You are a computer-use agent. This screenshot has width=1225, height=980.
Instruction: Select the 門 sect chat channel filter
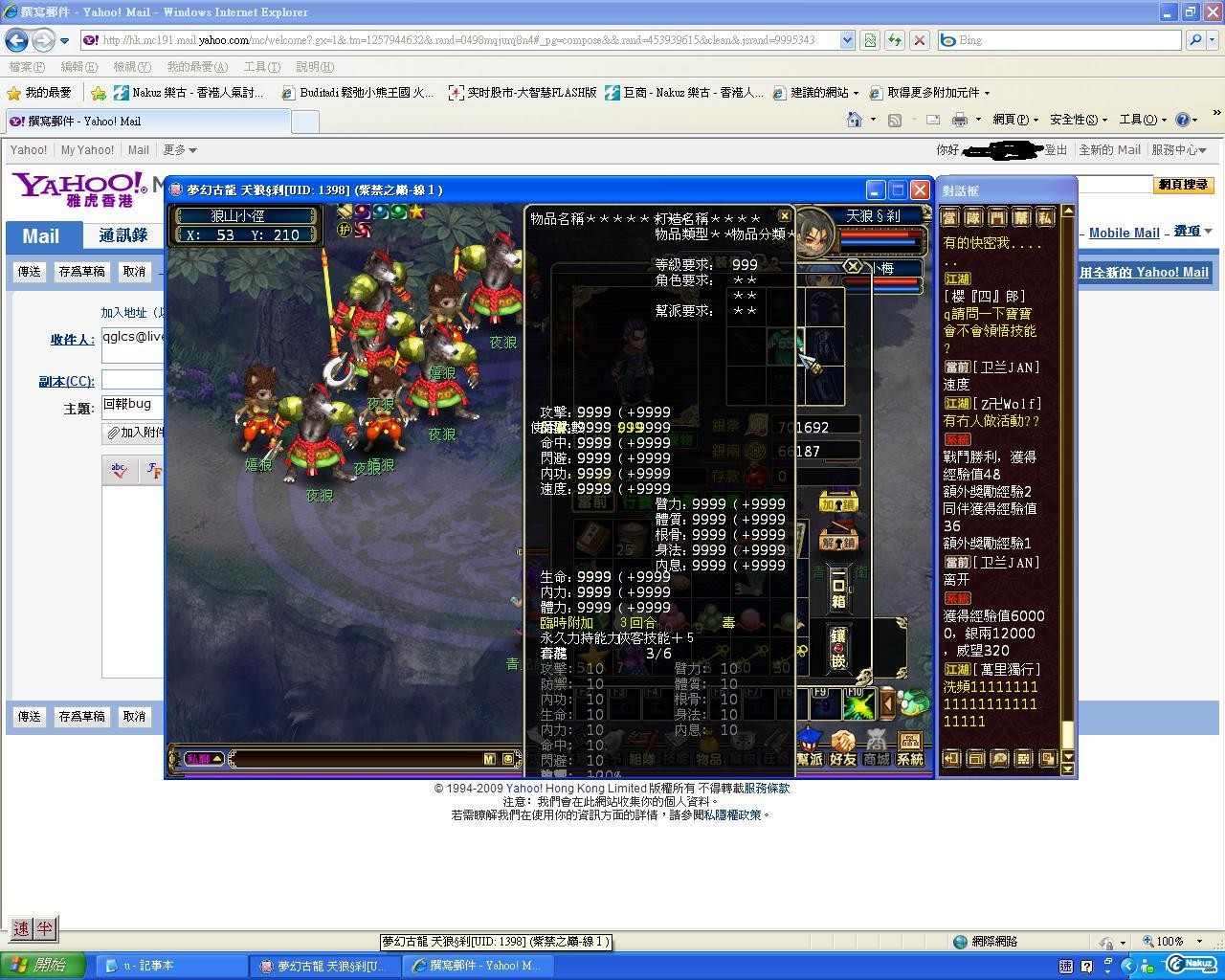pos(997,218)
